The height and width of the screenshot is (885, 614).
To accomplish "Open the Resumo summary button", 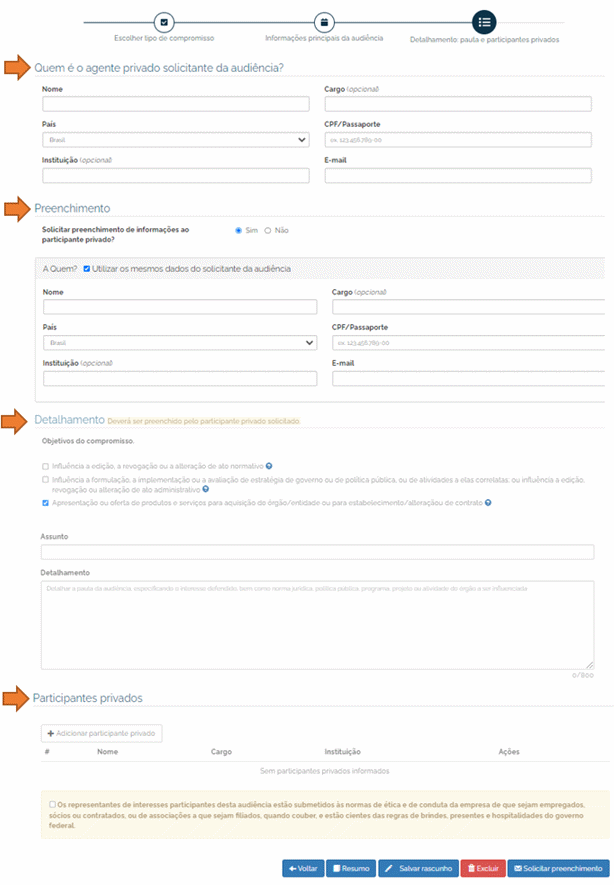I will 351,869.
